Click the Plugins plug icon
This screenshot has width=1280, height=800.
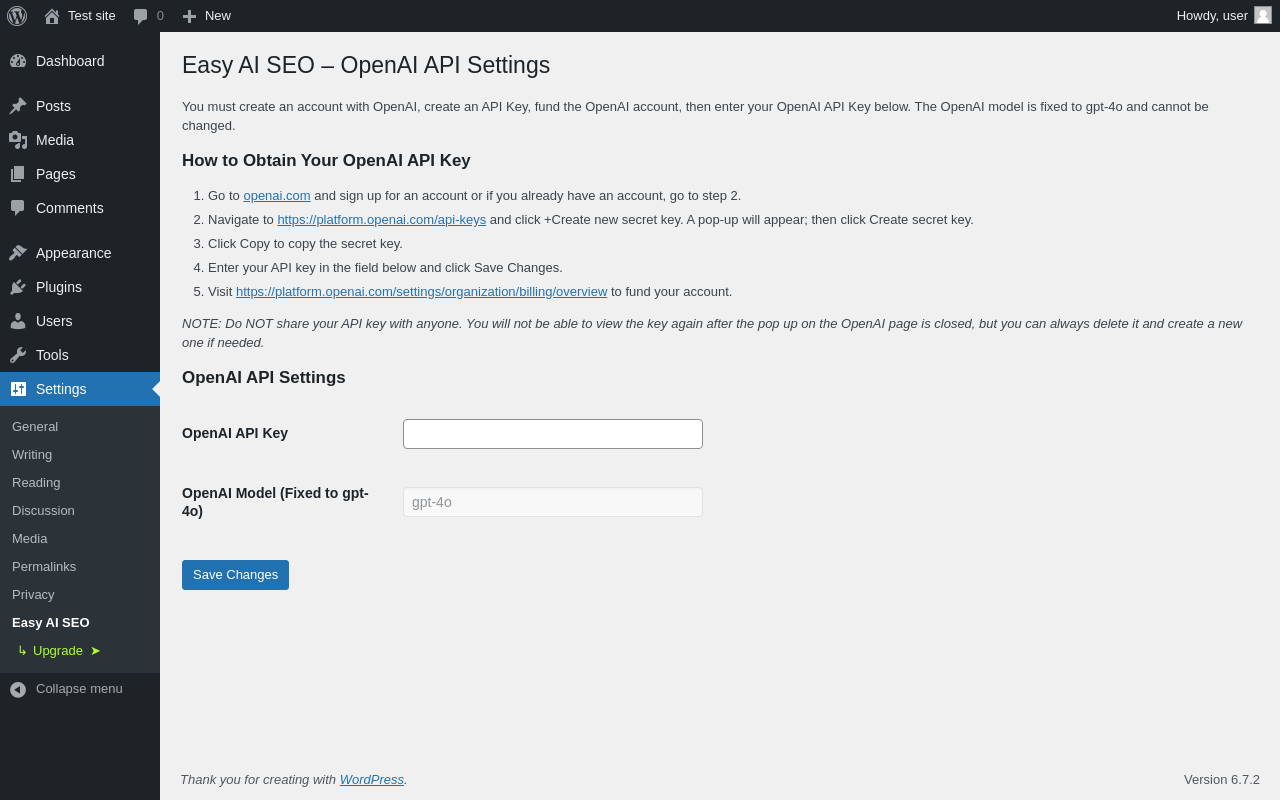click(x=18, y=287)
